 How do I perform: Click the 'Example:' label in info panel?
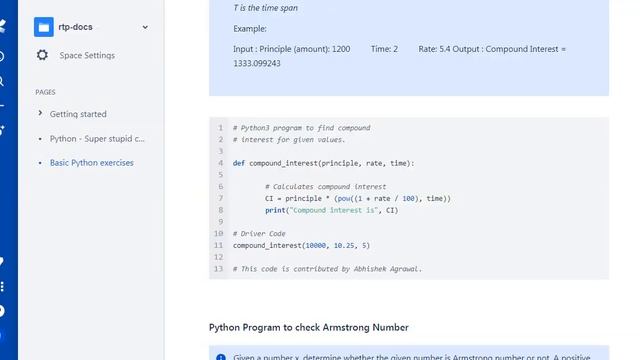tap(250, 29)
